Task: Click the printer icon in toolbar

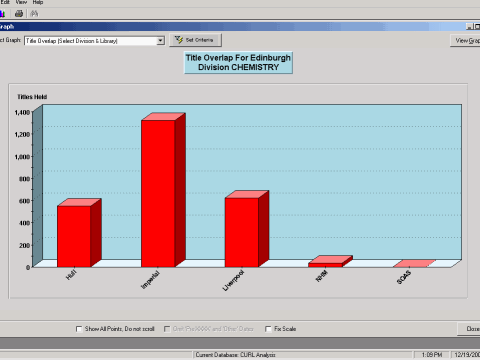Action: pos(19,13)
